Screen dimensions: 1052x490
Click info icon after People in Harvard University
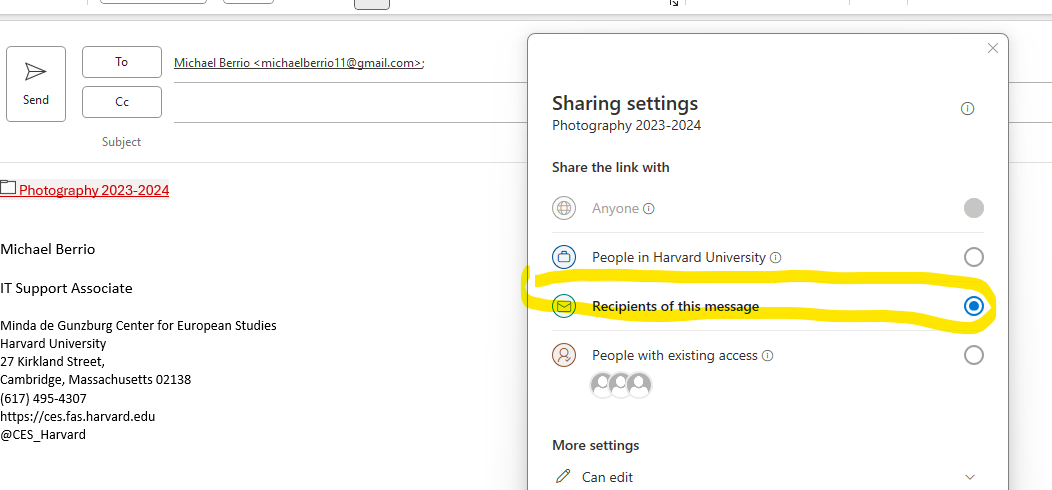(x=776, y=258)
